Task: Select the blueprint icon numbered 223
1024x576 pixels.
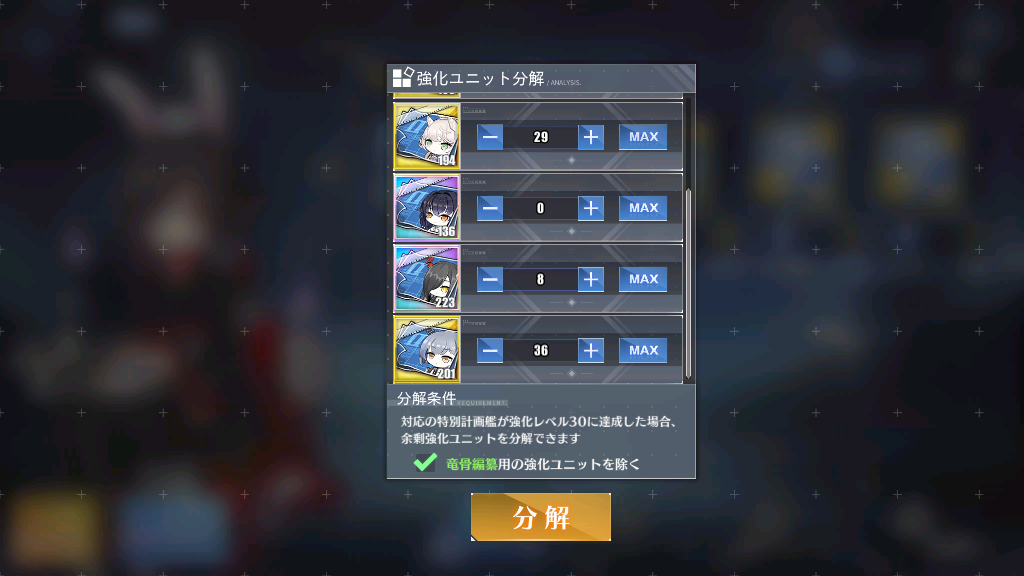Action: pyautogui.click(x=427, y=279)
